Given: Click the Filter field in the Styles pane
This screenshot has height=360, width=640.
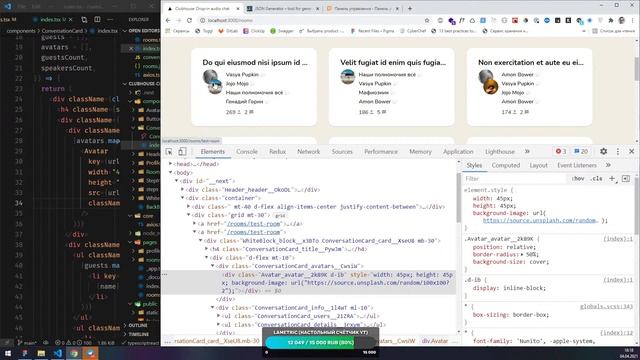Looking at the screenshot, I should 515,179.
